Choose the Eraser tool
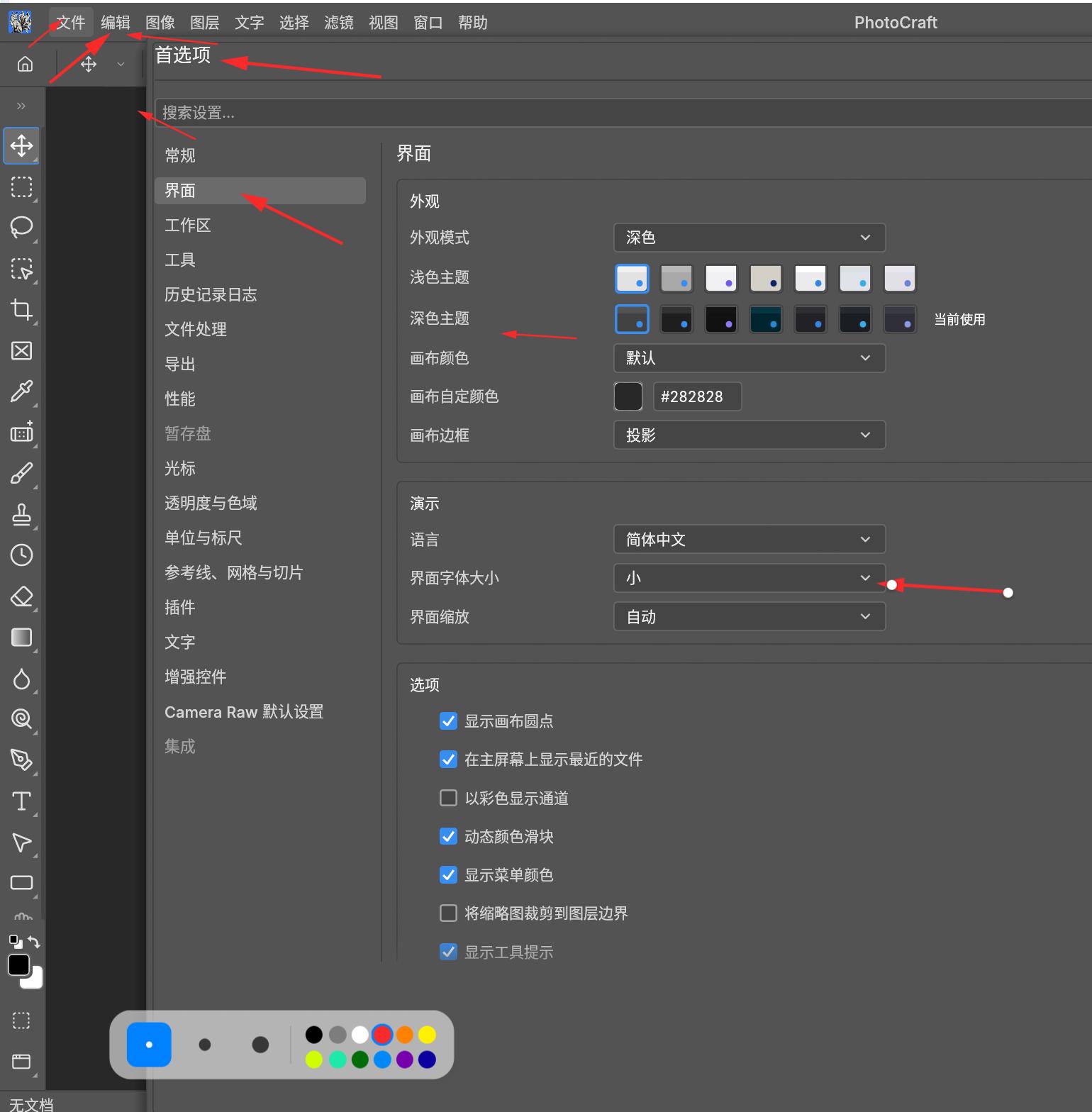Screen dimensions: 1092x1112 (x=21, y=596)
